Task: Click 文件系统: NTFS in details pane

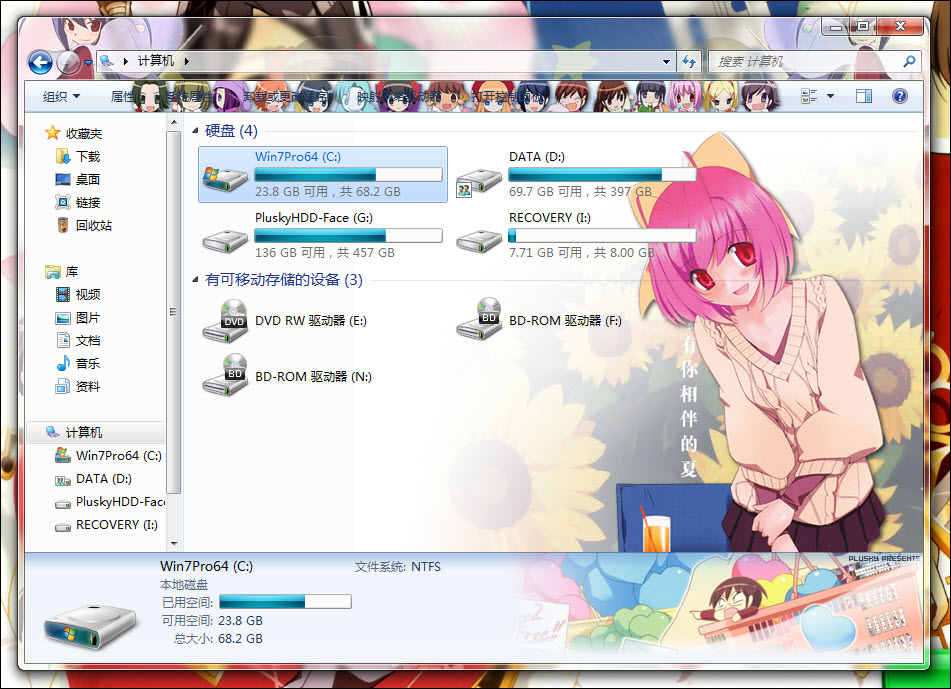Action: 398,566
